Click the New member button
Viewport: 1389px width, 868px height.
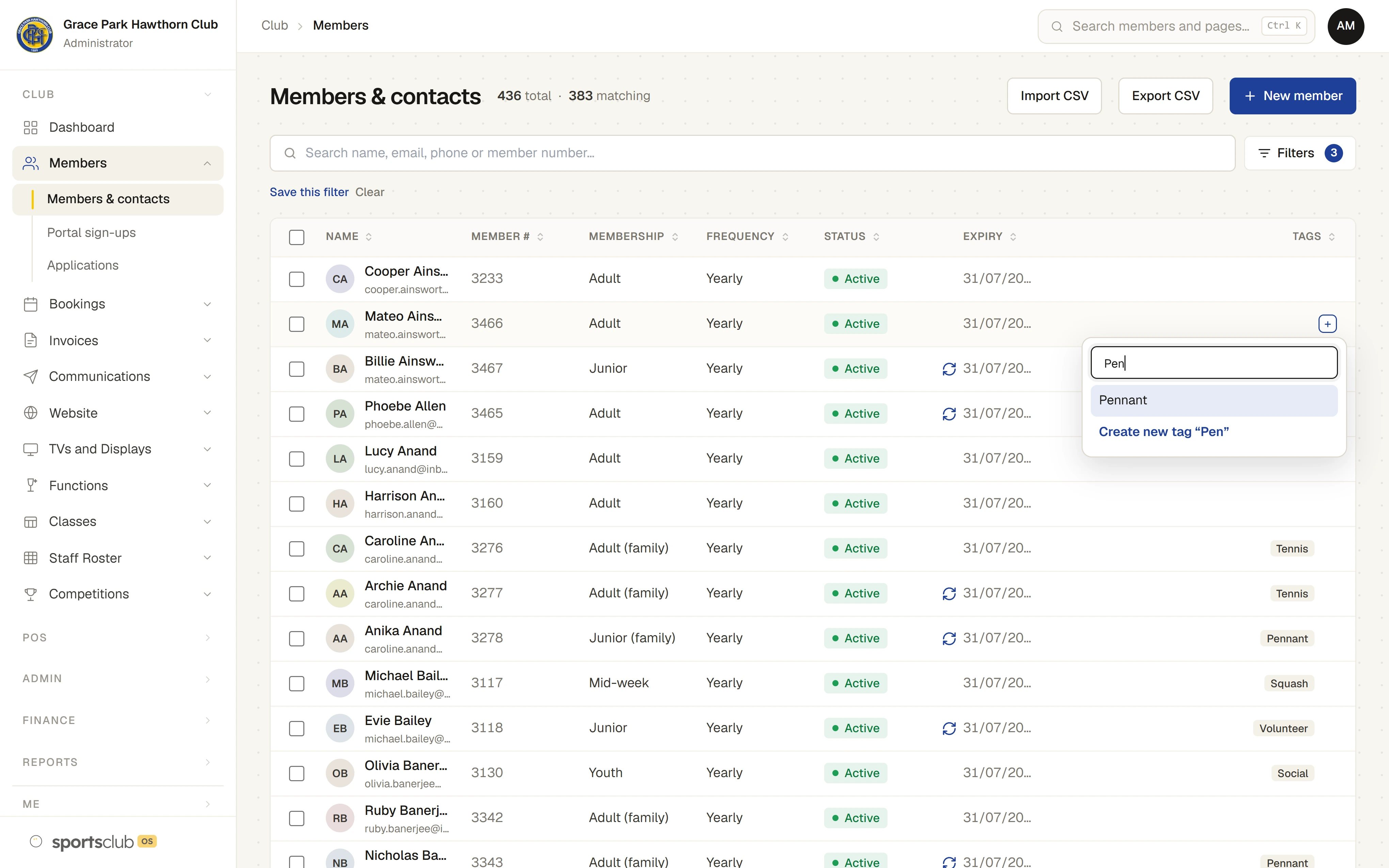coord(1293,96)
